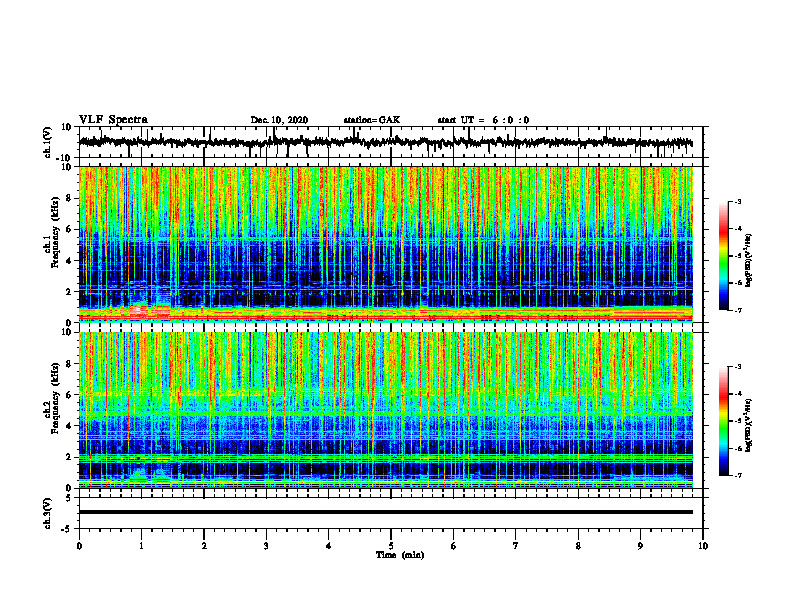Click the time-axis tick label "5"

tap(391, 546)
